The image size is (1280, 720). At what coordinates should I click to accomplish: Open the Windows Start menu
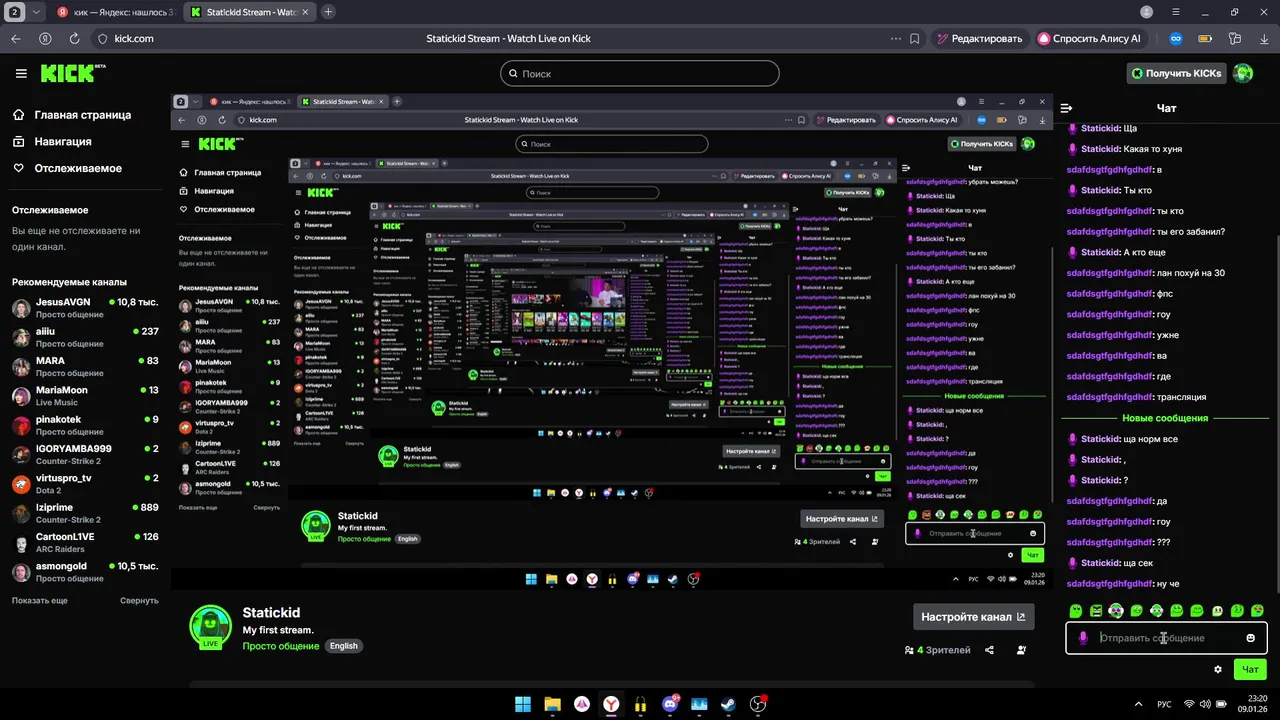[x=523, y=704]
